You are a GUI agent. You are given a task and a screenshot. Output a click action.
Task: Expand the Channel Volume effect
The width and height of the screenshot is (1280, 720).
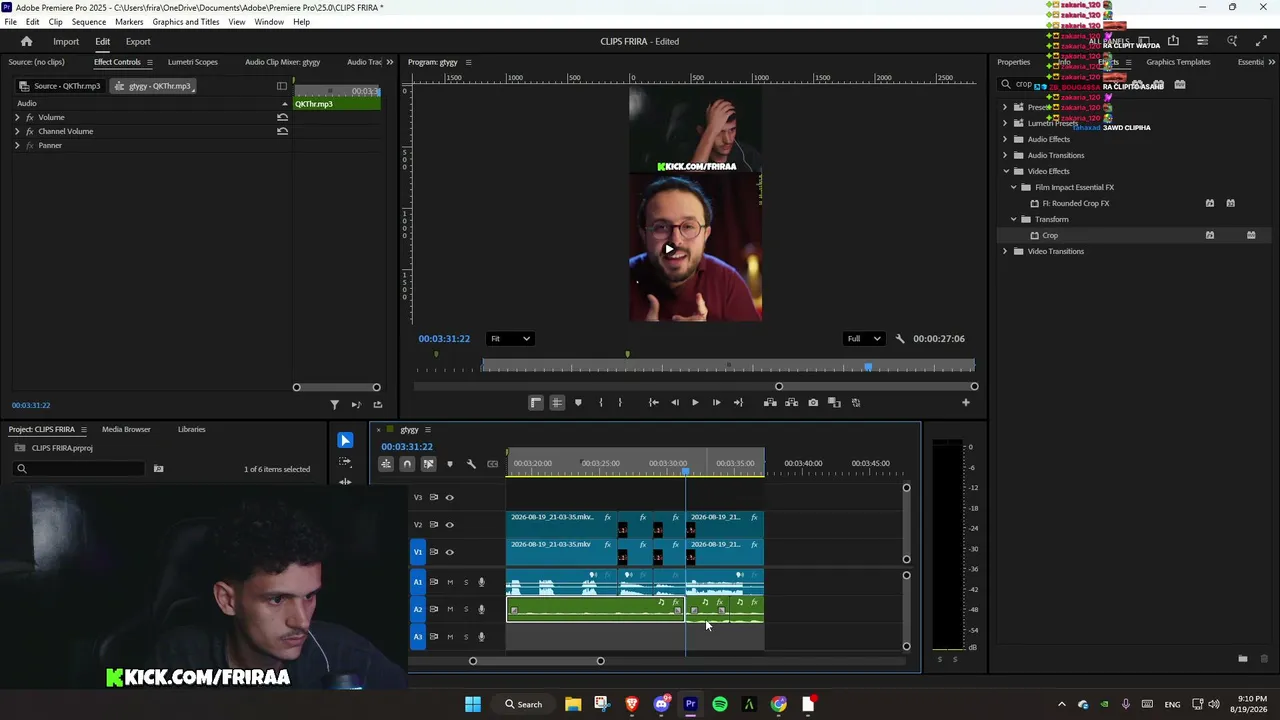[x=17, y=131]
